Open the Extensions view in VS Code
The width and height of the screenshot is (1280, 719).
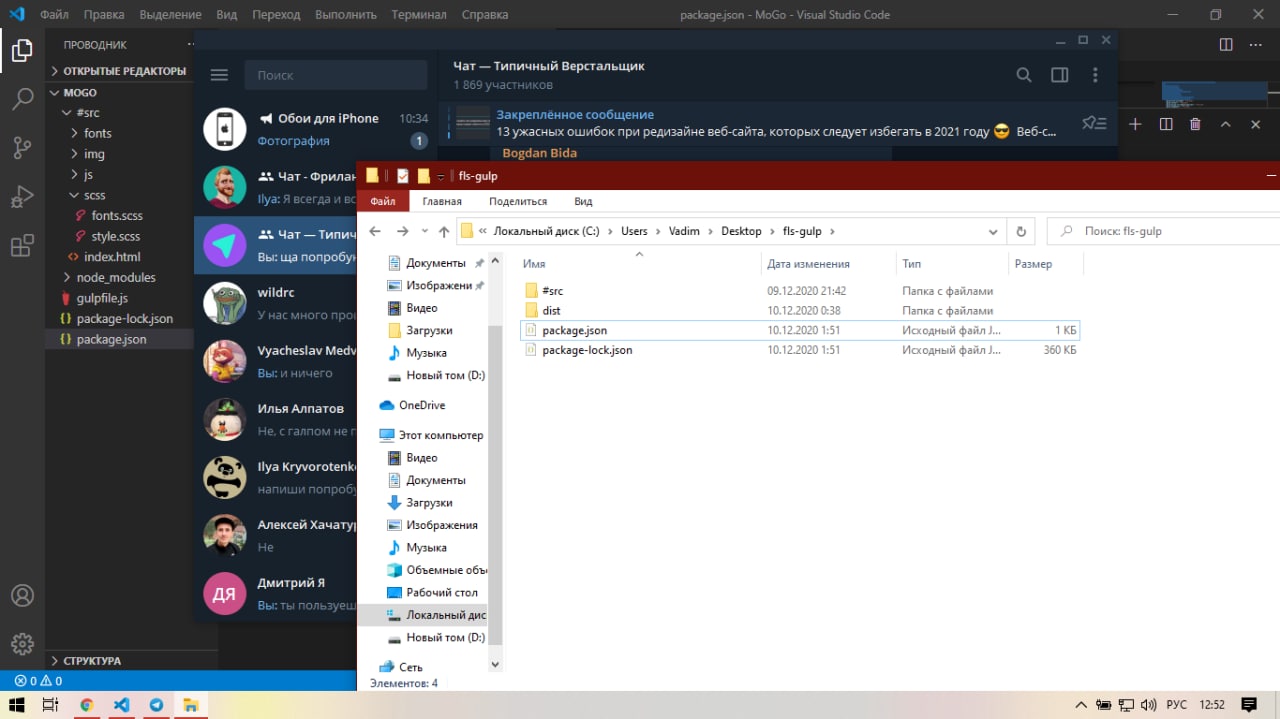pyautogui.click(x=22, y=245)
